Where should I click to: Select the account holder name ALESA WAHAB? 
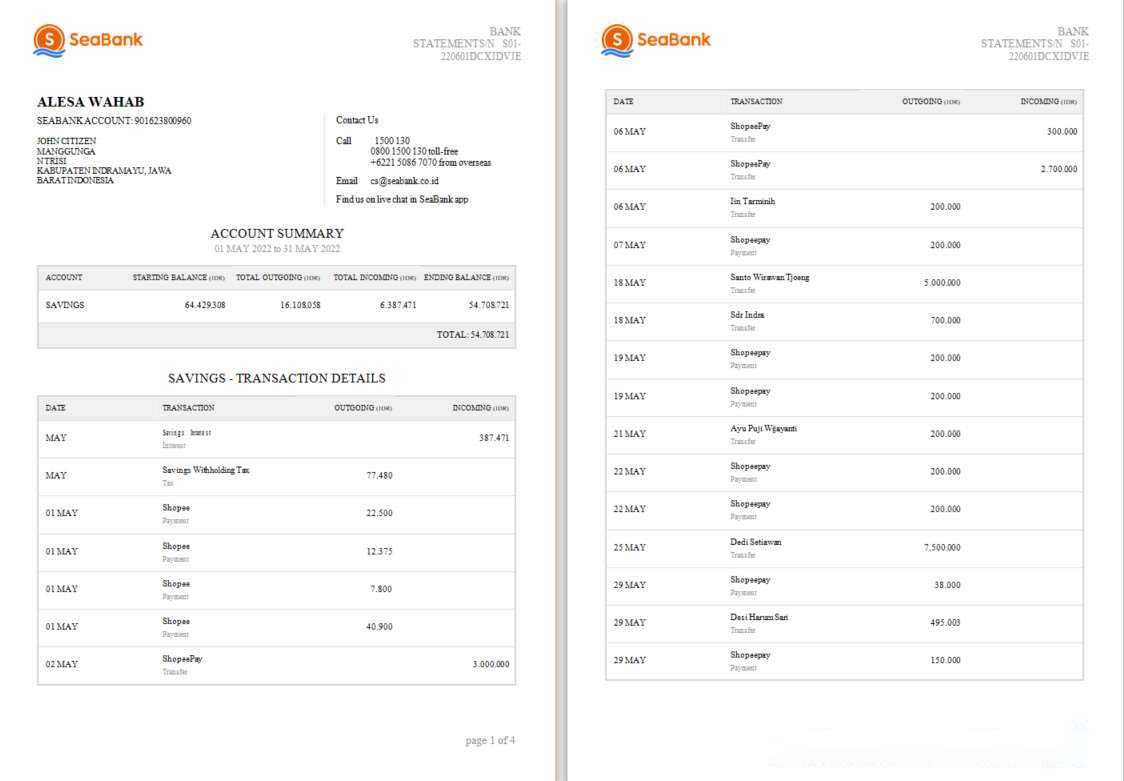(90, 102)
